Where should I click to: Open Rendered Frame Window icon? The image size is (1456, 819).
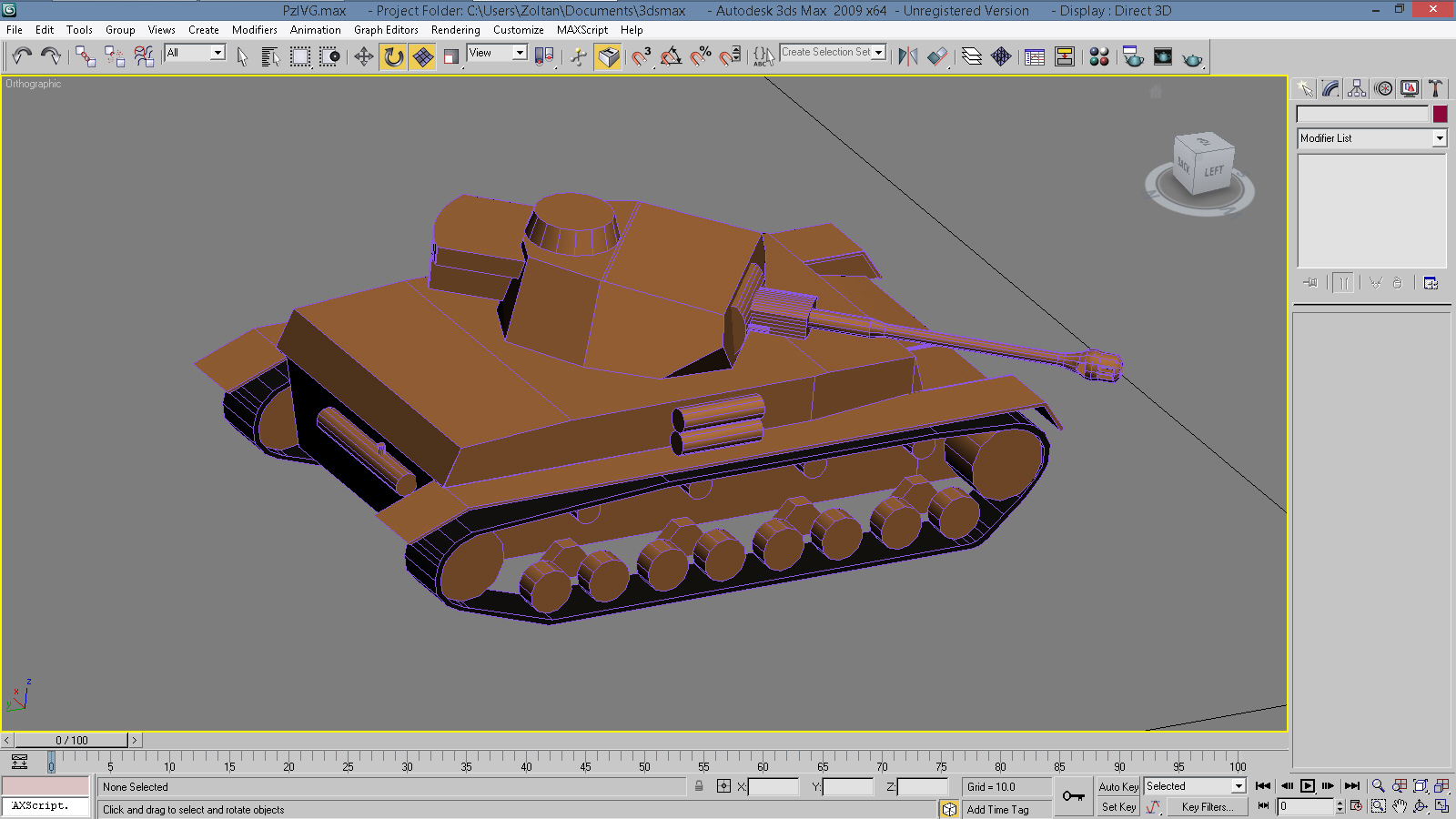(x=1163, y=56)
